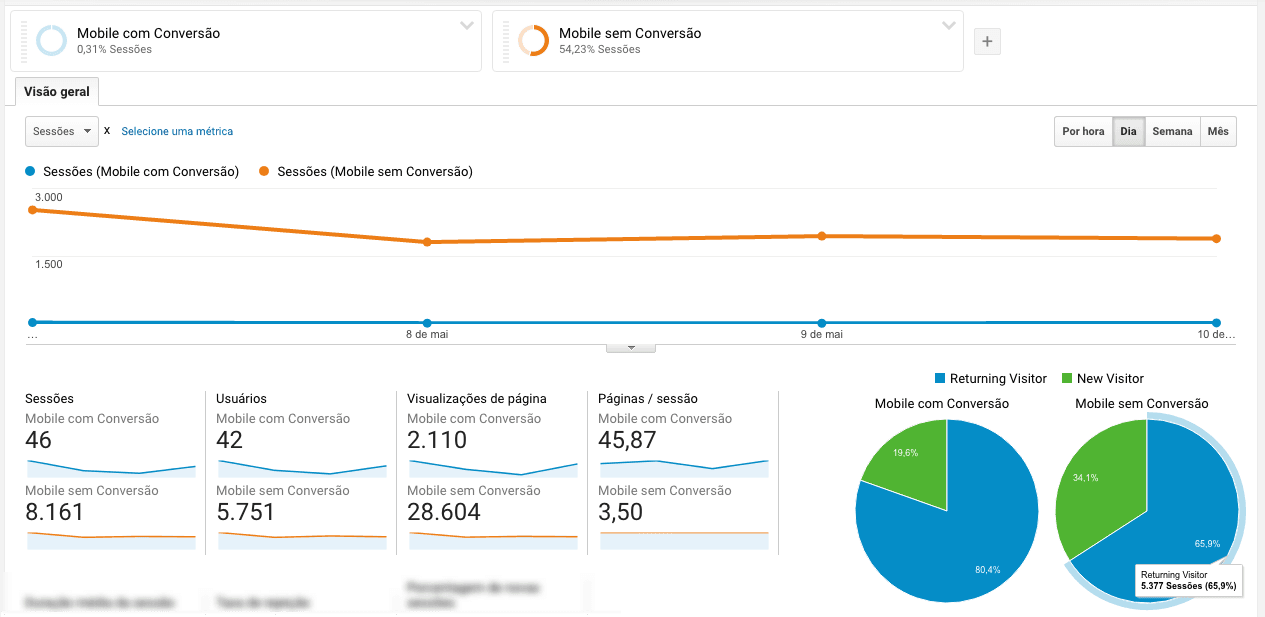
Task: Click the Selecione uma métrica link
Action: click(x=176, y=131)
